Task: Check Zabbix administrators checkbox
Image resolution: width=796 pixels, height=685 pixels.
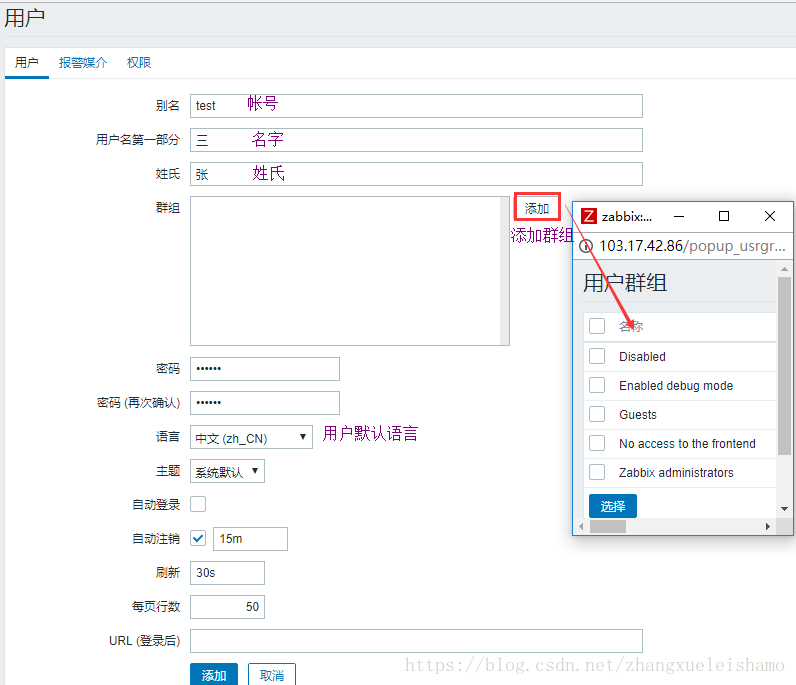Action: pyautogui.click(x=597, y=472)
